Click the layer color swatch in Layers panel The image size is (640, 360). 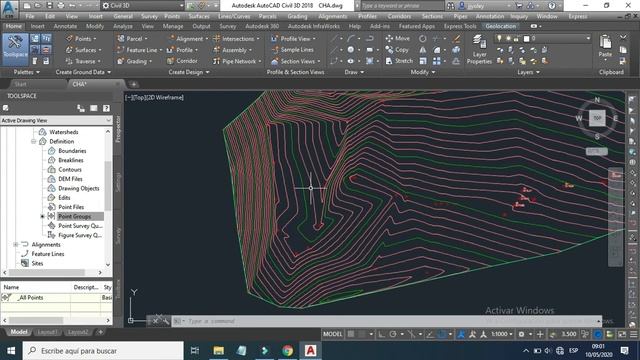point(527,39)
